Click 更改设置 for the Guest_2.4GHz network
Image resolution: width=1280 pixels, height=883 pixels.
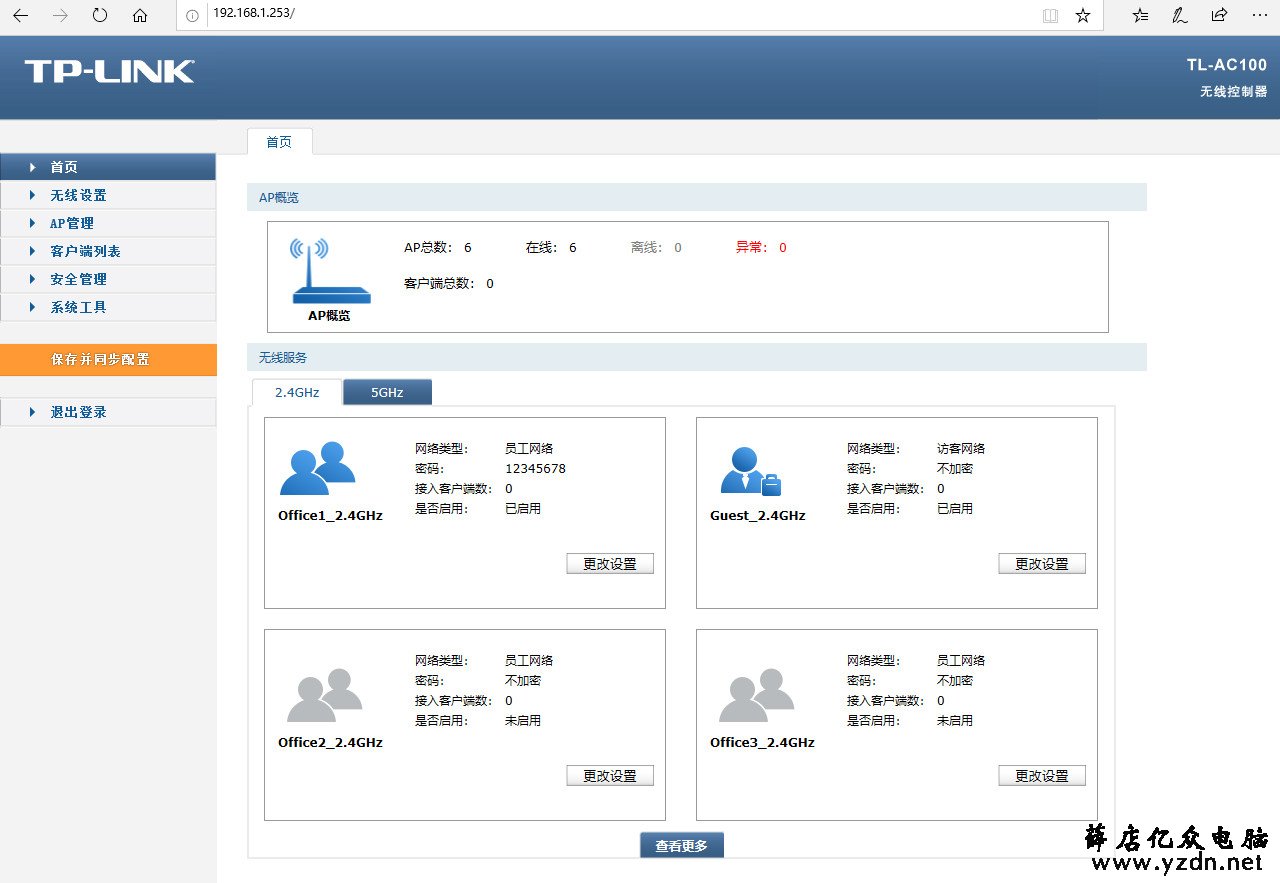(1042, 563)
